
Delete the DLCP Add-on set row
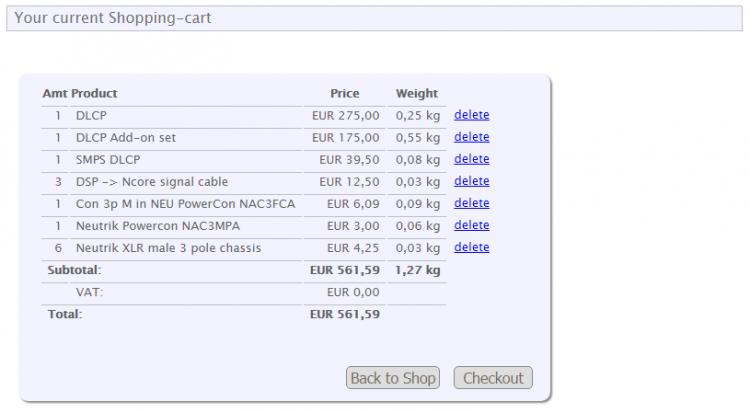[471, 137]
